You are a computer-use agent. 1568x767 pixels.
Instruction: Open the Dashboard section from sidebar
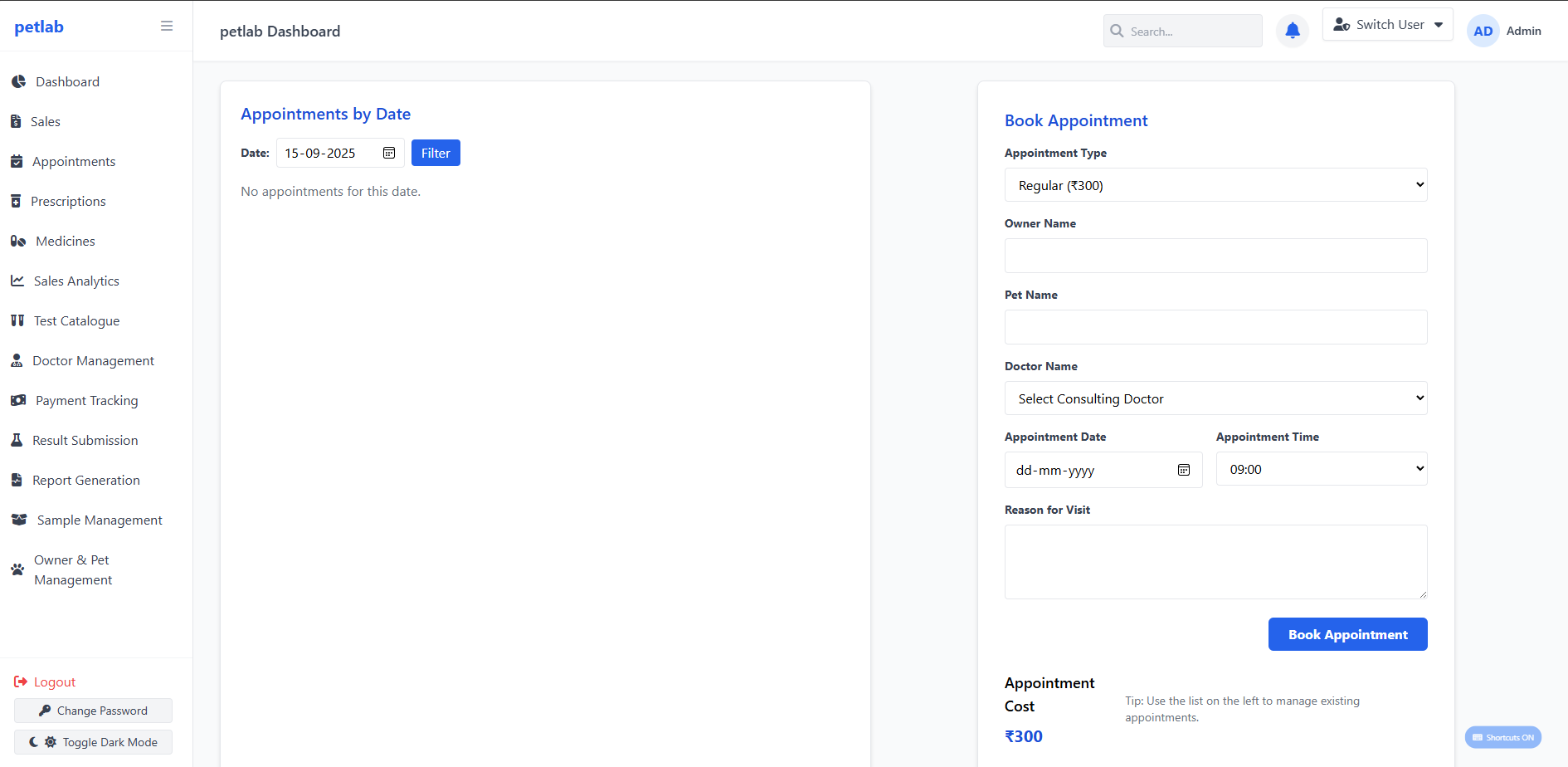[x=67, y=81]
